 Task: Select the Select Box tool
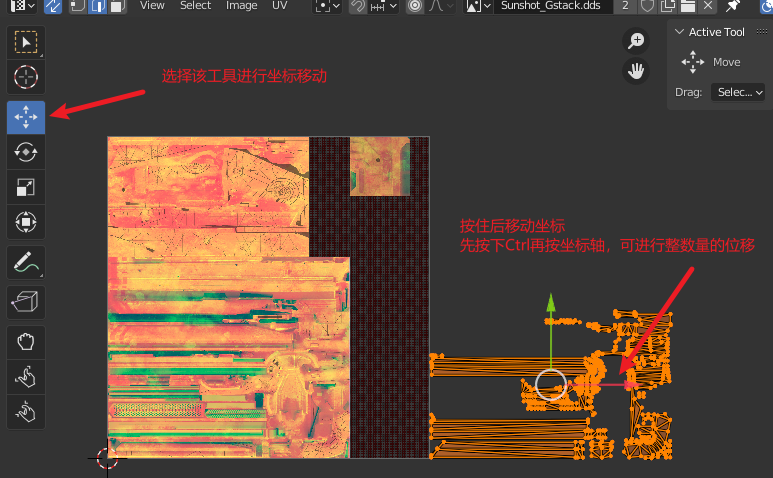(26, 42)
